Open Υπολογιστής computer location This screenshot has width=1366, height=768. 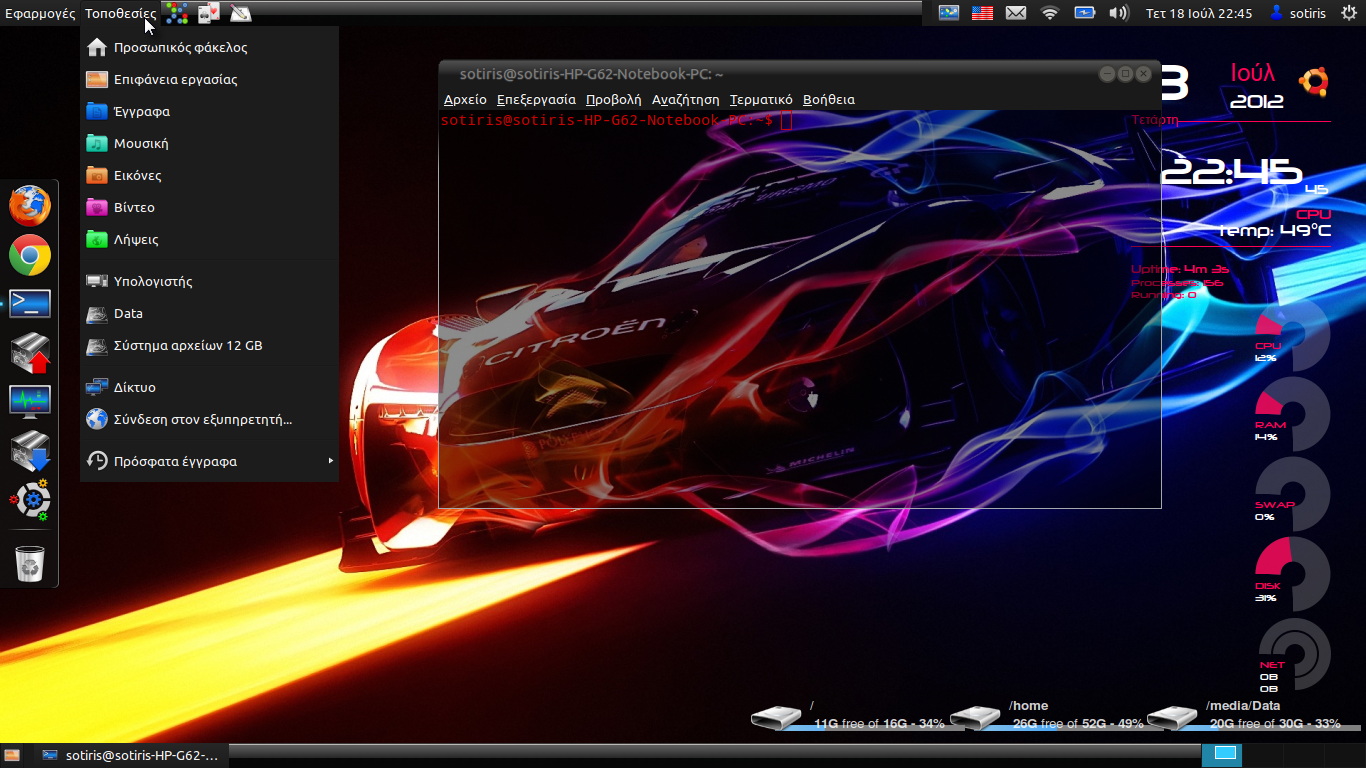click(x=209, y=281)
